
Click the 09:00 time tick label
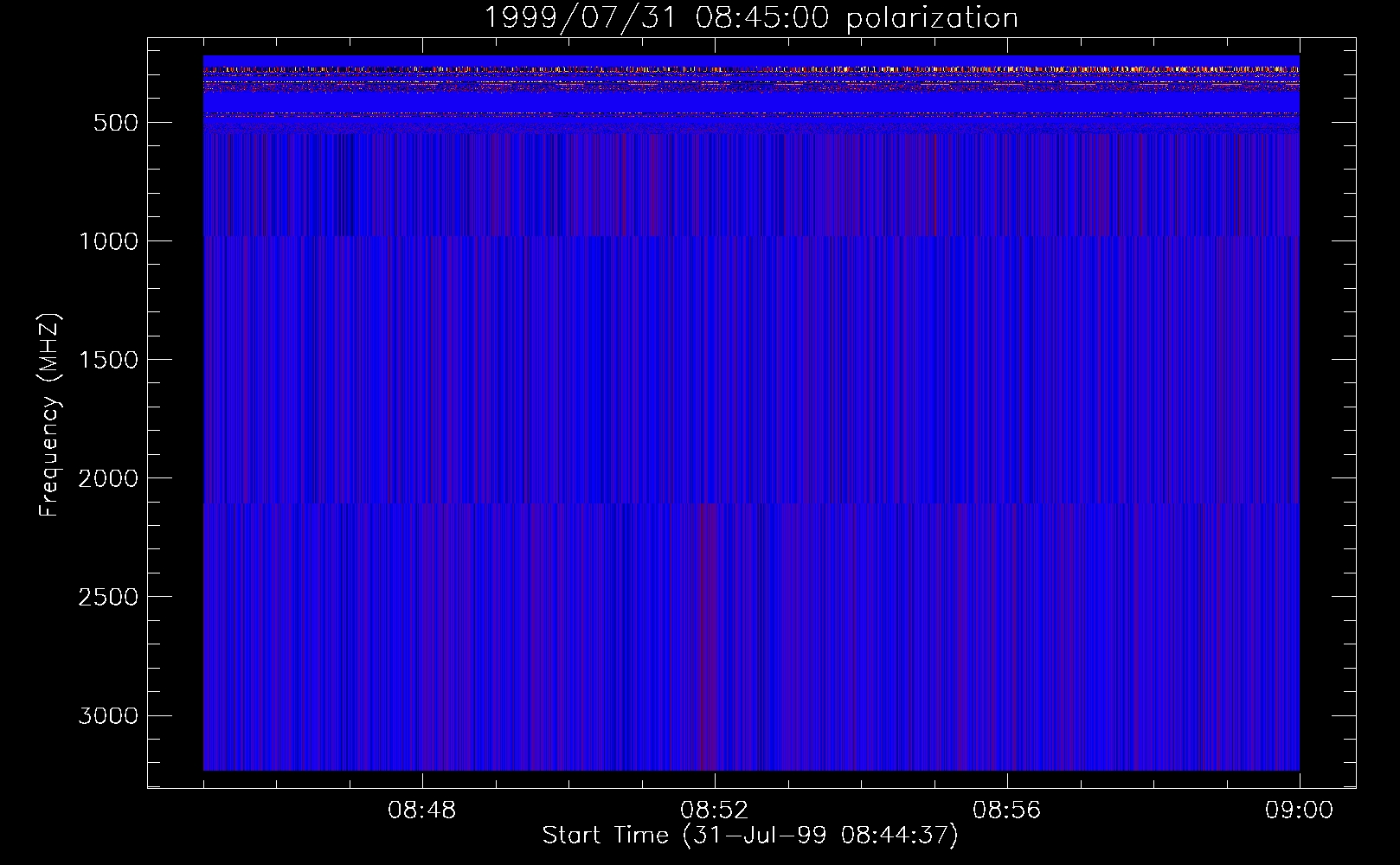(x=1299, y=811)
